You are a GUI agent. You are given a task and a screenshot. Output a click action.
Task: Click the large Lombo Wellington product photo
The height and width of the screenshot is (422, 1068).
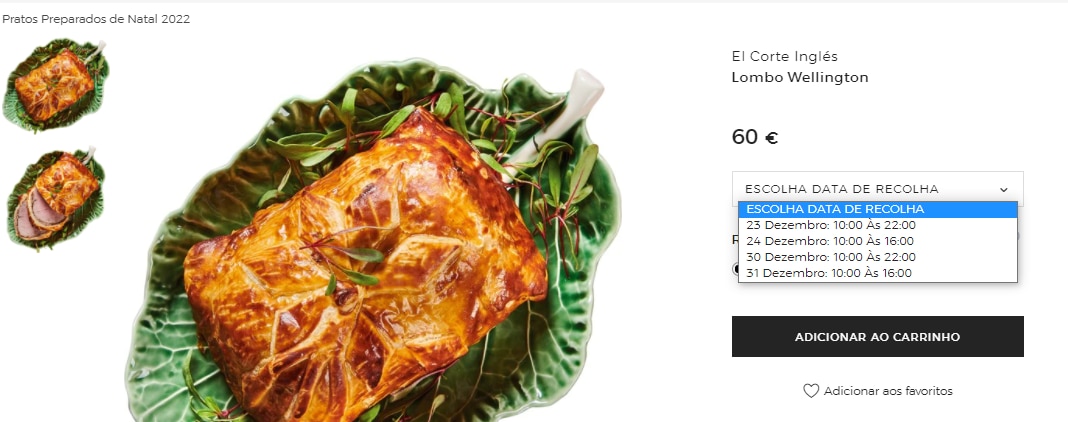[373, 245]
